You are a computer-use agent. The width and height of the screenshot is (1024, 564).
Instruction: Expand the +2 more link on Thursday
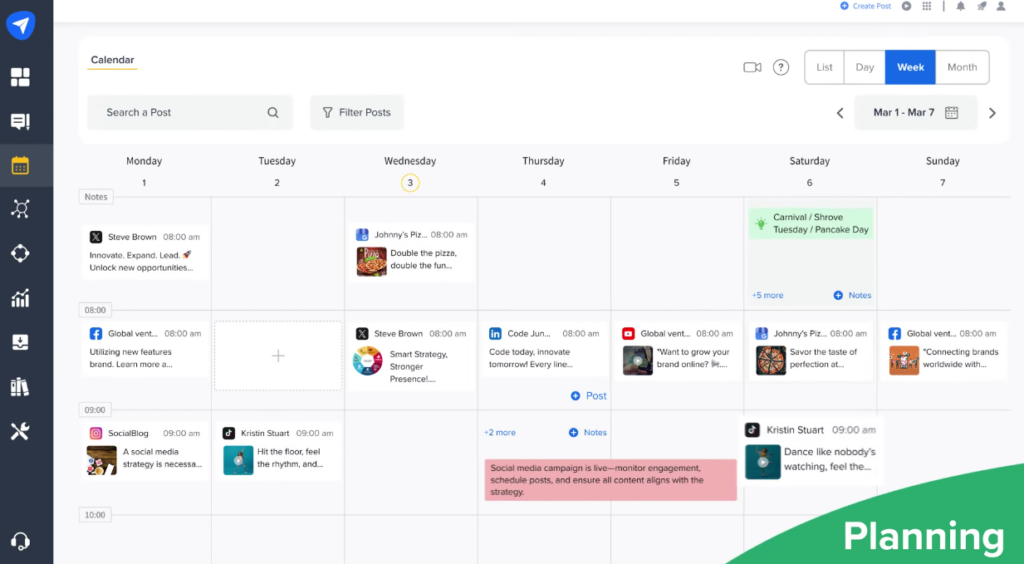point(500,432)
